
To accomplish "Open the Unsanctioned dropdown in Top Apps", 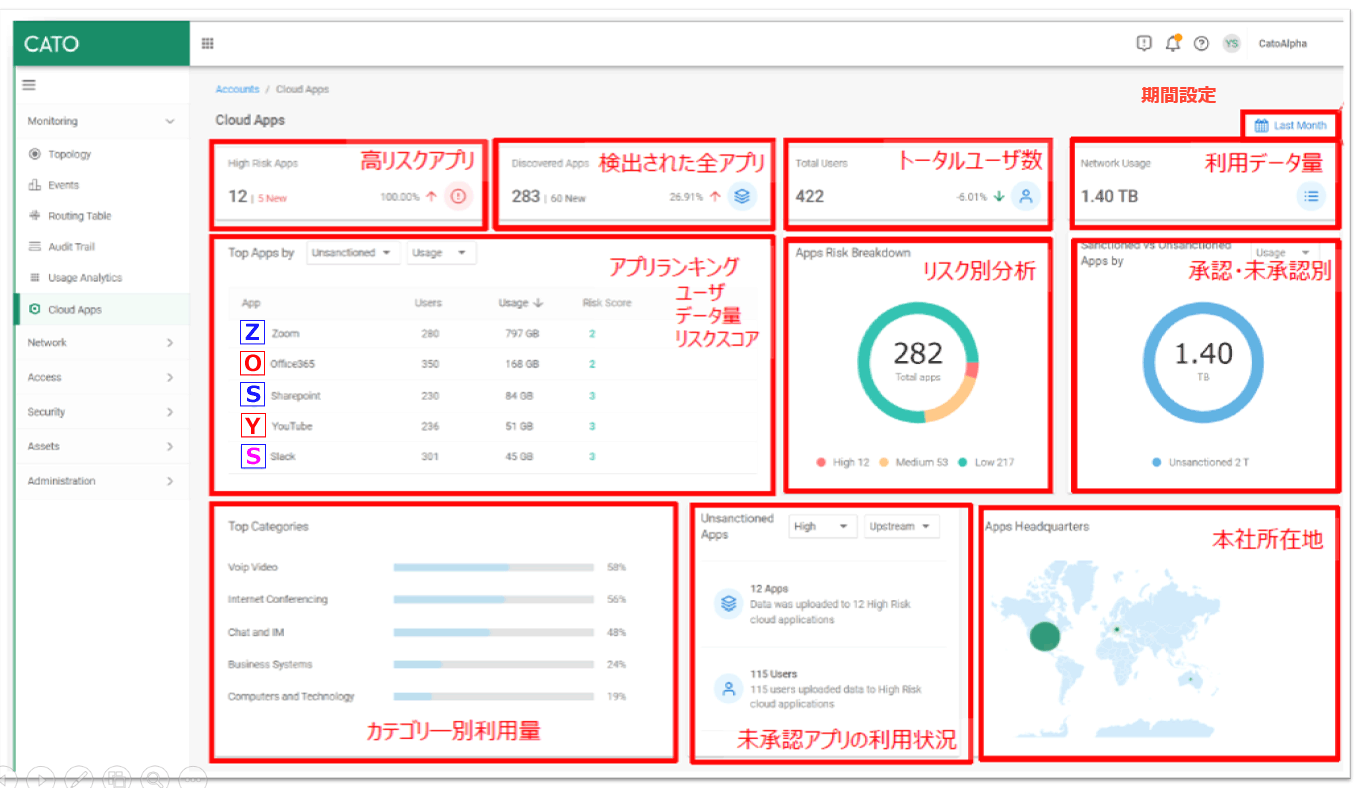I will coord(351,254).
